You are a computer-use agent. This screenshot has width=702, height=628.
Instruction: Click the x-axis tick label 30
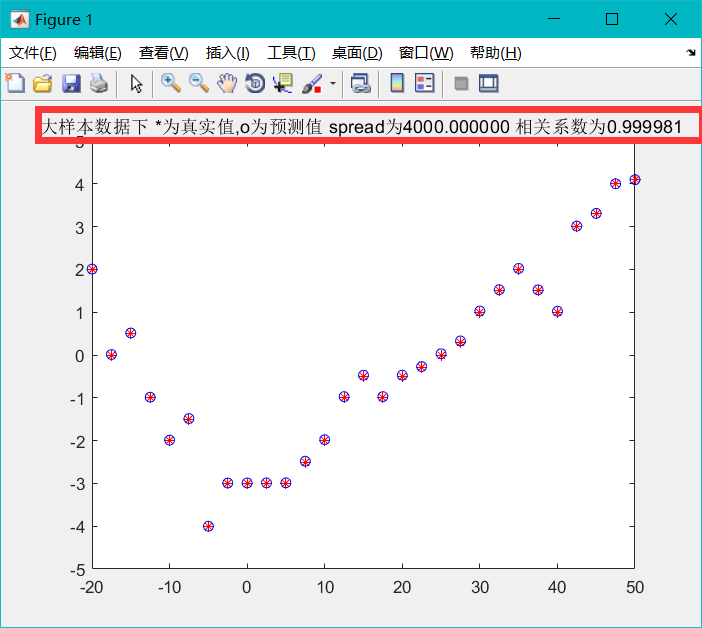[x=480, y=587]
